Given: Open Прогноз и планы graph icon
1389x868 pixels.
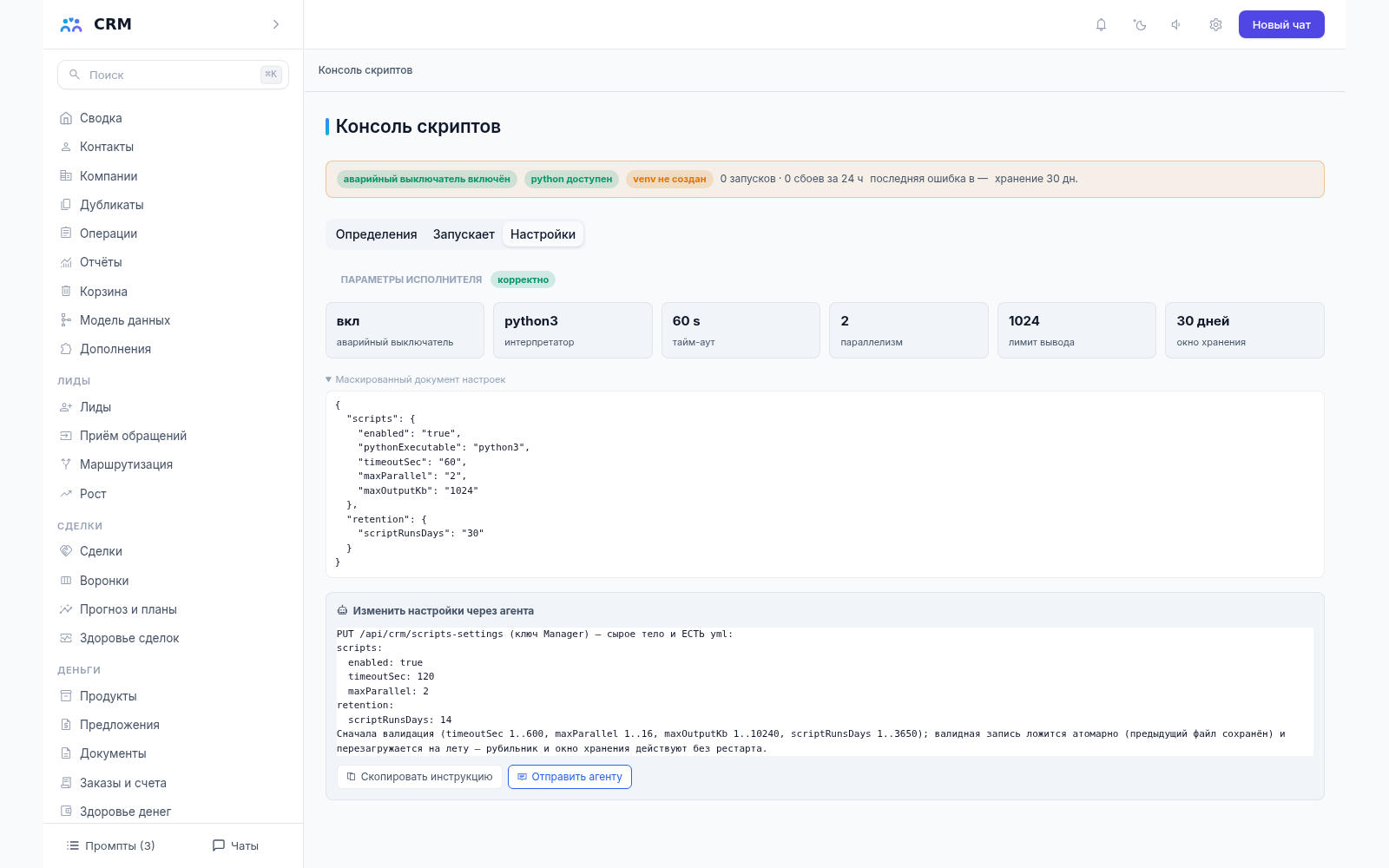Looking at the screenshot, I should (66, 609).
